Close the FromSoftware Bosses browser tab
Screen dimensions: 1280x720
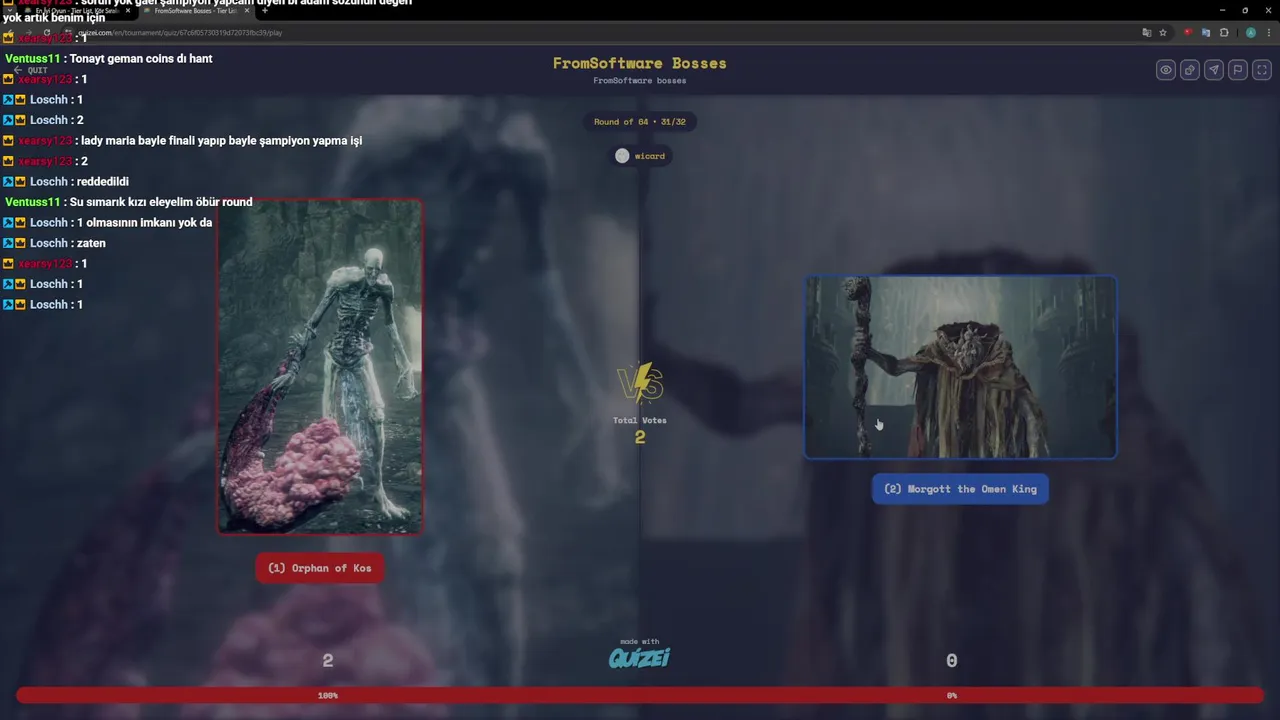point(246,10)
